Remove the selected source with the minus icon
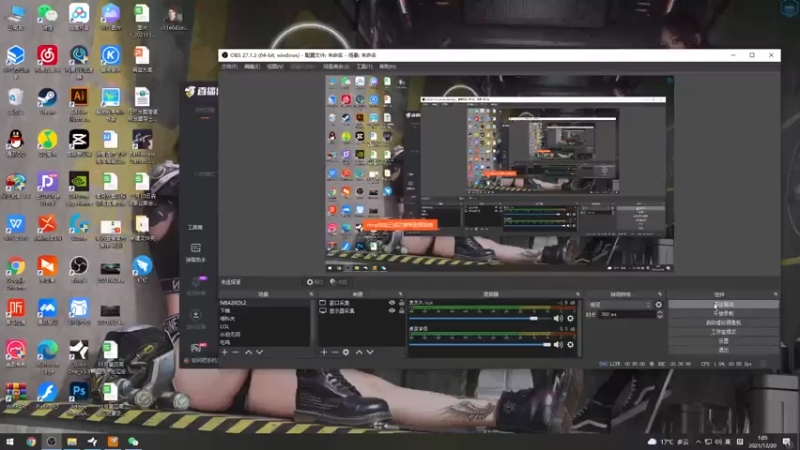This screenshot has width=800, height=450. (335, 352)
